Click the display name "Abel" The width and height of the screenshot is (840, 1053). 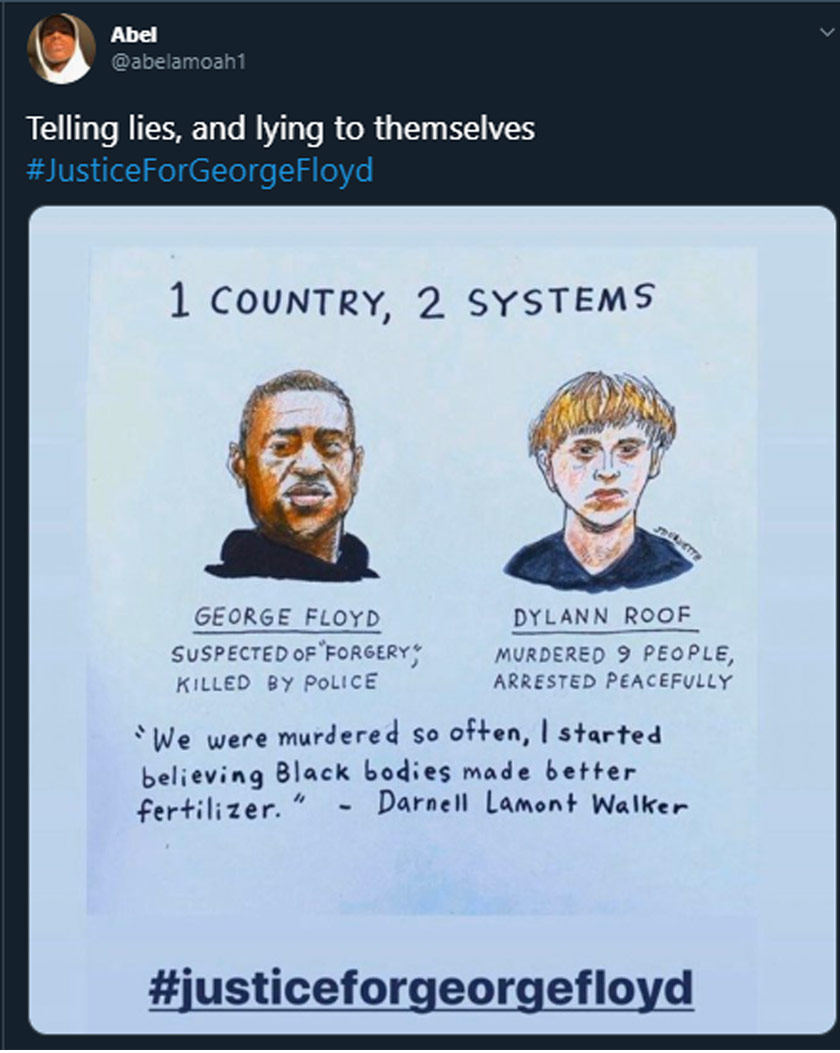tap(129, 35)
